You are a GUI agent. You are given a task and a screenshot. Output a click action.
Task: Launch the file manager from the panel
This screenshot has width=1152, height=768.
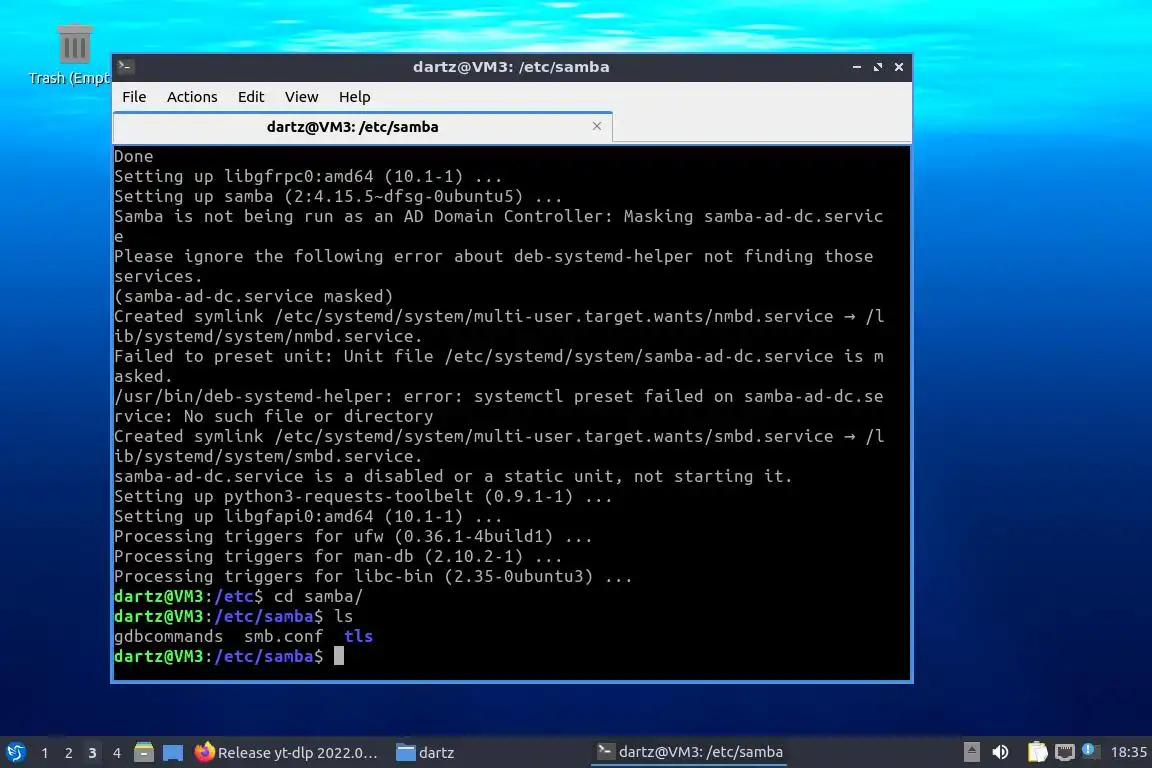[144, 753]
